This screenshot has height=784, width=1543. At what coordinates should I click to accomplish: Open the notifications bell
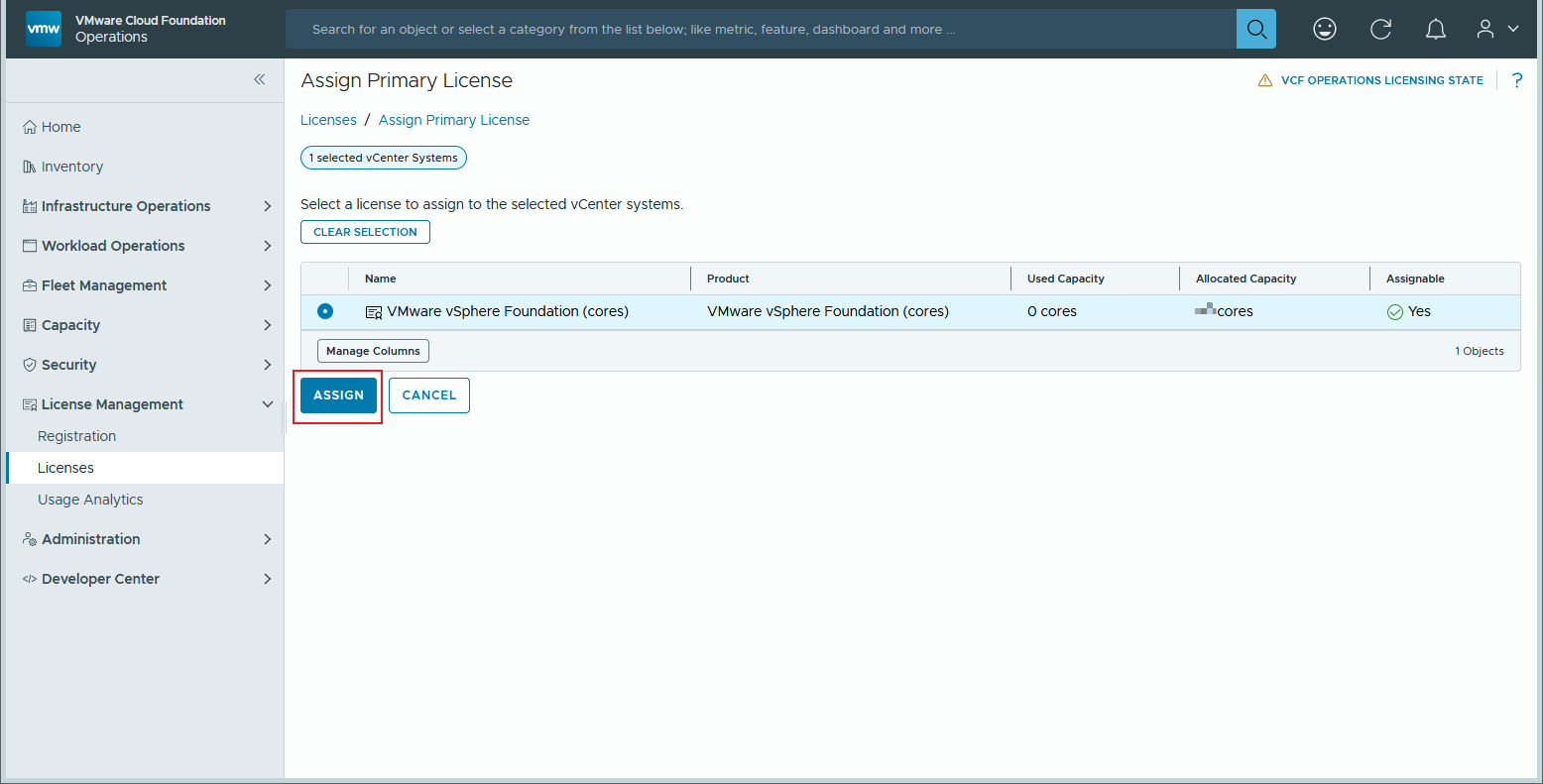point(1435,29)
